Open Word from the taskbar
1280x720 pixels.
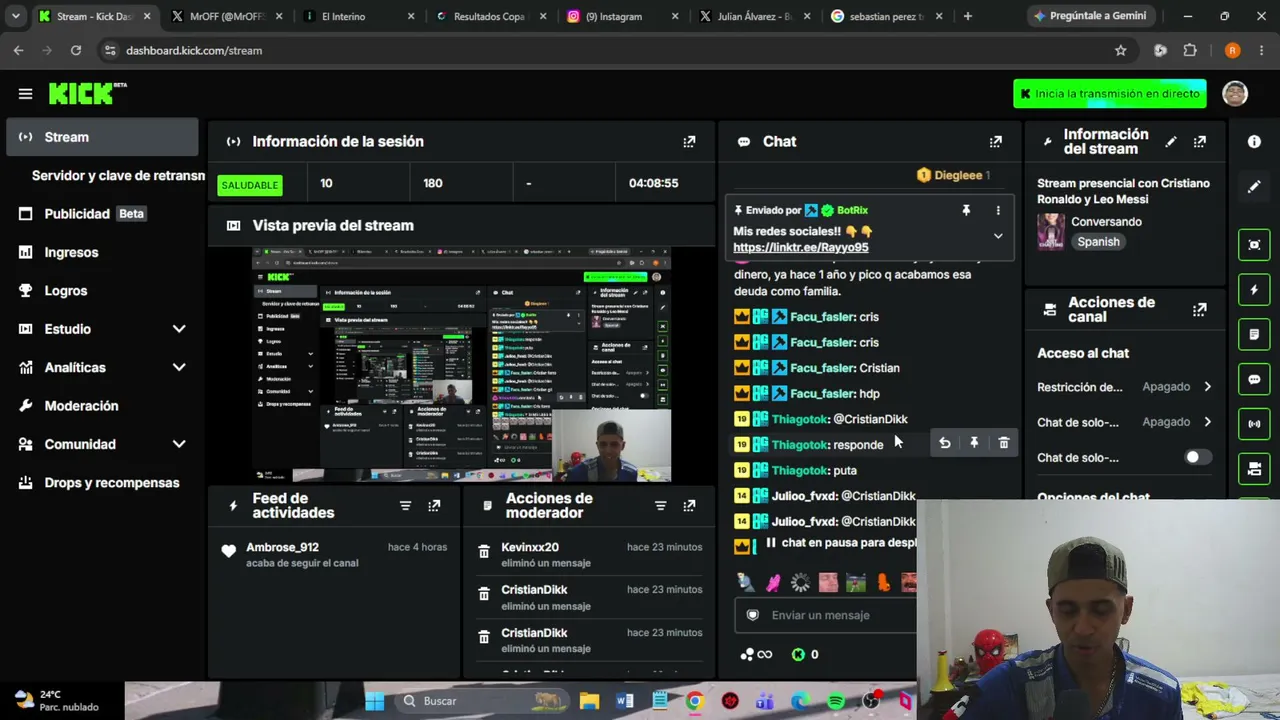[x=625, y=701]
